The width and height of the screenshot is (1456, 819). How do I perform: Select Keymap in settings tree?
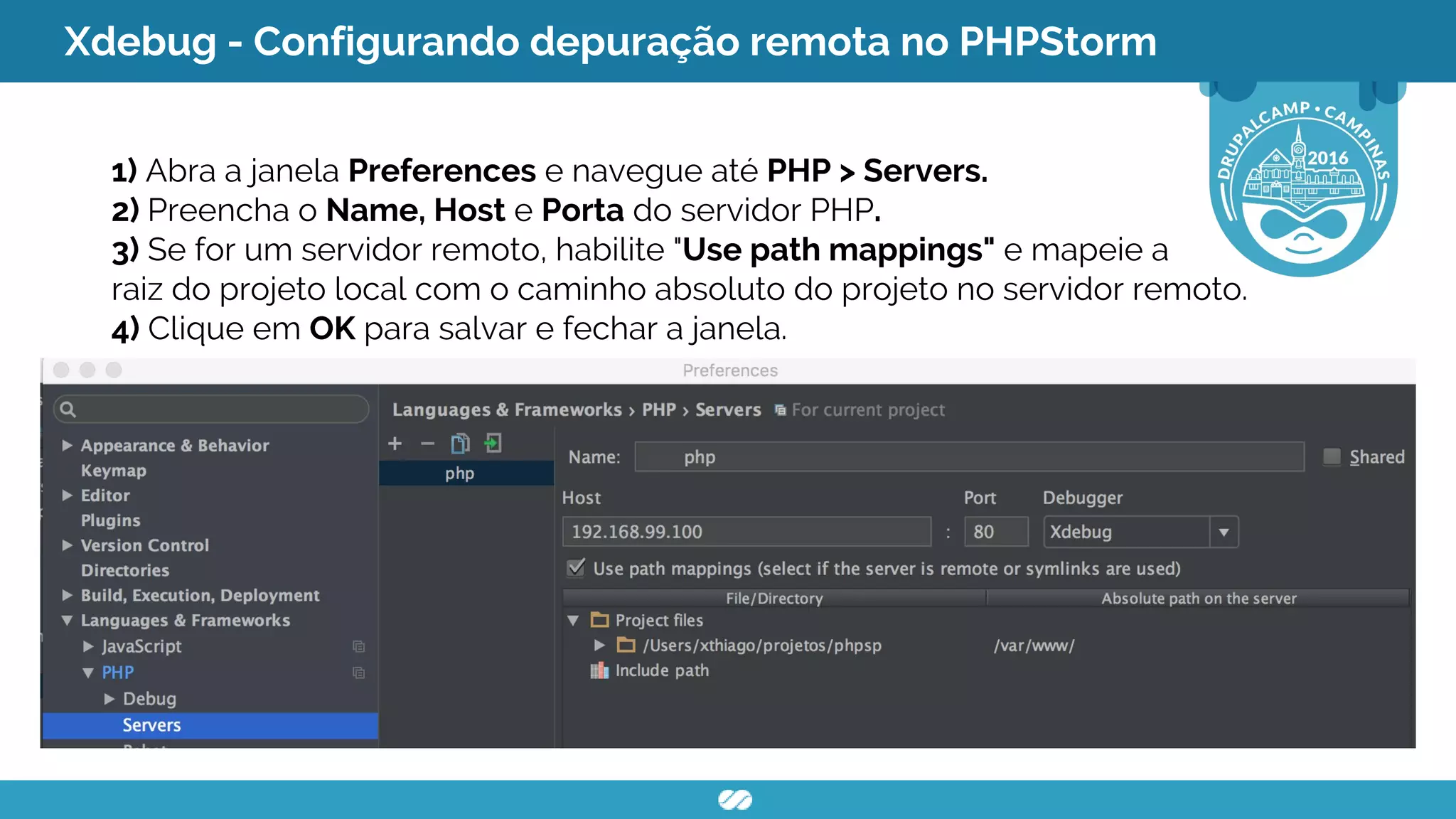pos(114,471)
